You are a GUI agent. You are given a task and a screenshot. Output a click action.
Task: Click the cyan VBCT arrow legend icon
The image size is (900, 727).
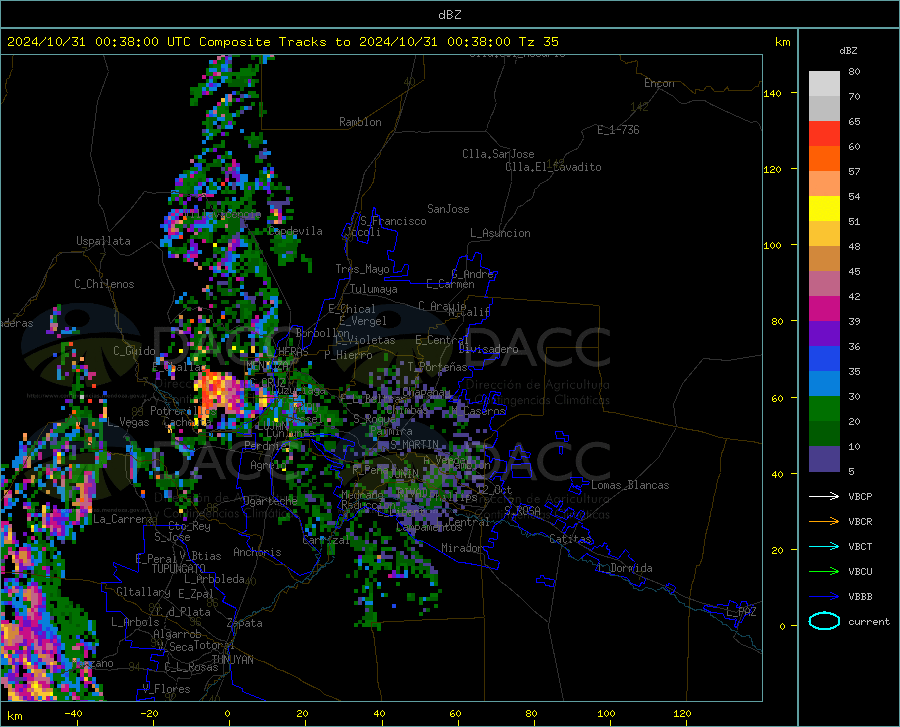(x=824, y=546)
